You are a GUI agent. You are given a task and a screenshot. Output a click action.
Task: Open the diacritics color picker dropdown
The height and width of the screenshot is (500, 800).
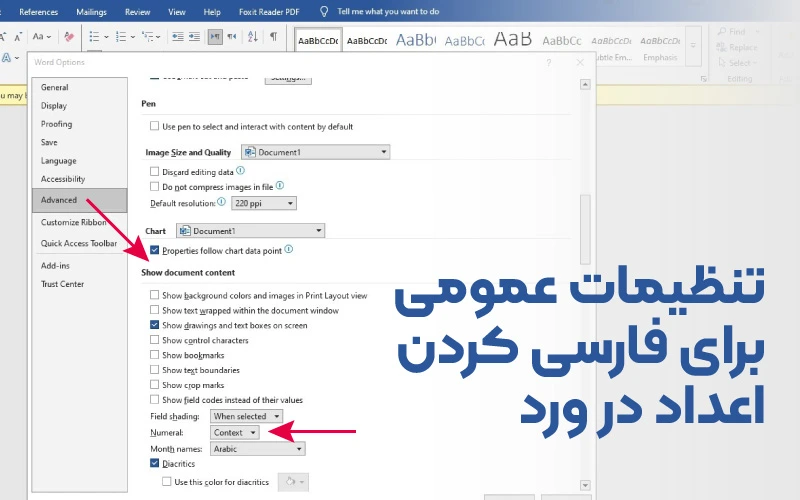pos(293,482)
